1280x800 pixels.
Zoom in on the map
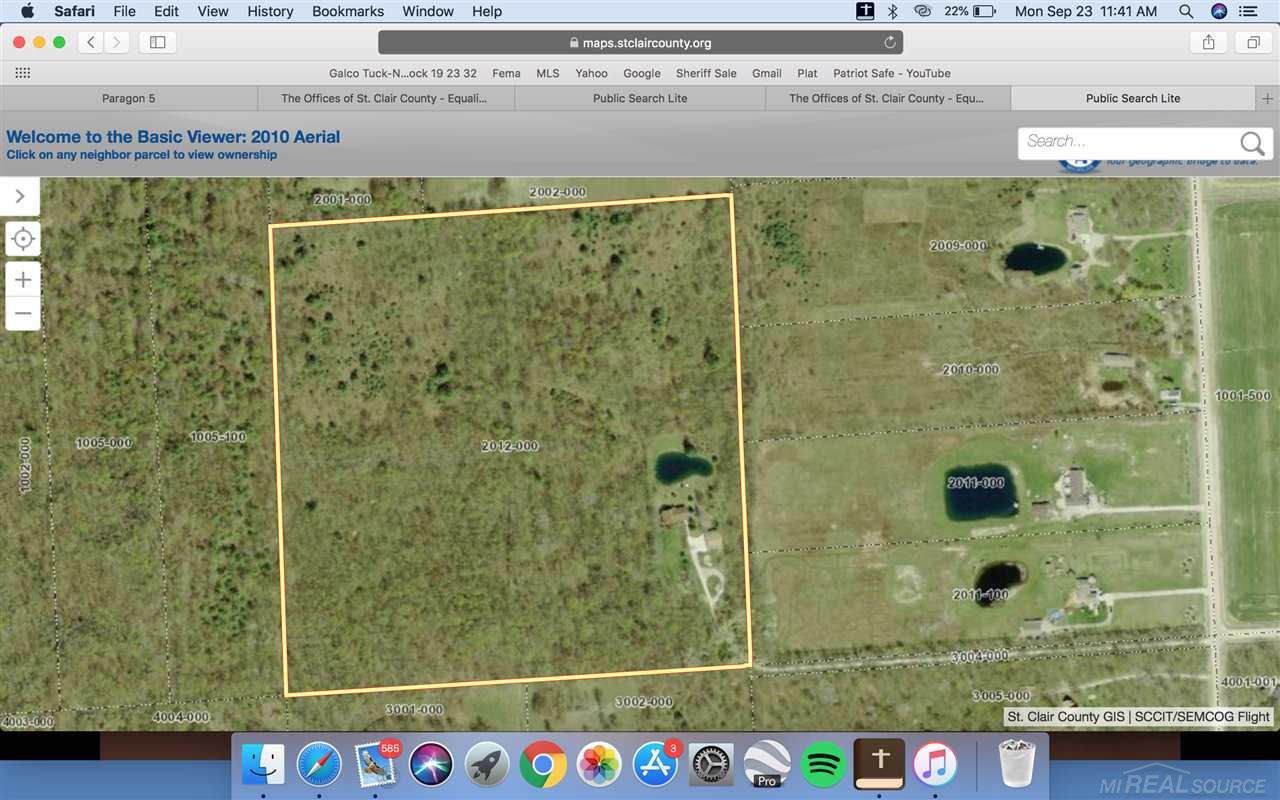point(23,279)
